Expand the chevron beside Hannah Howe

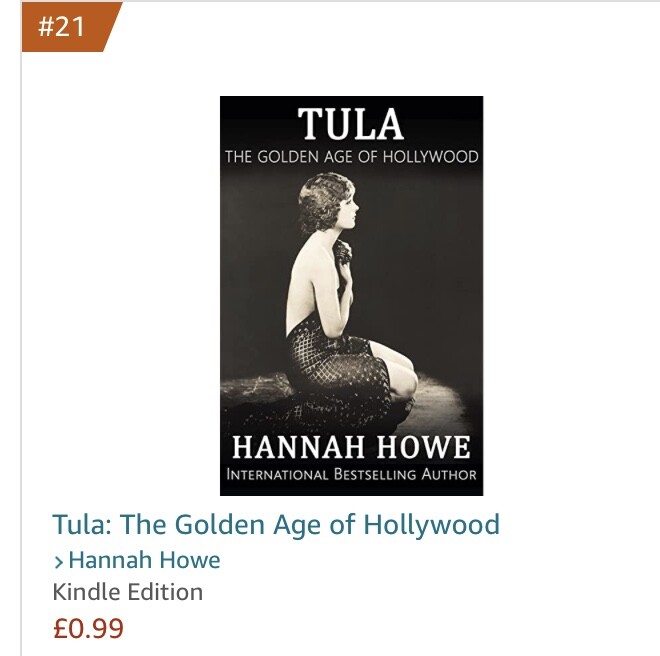[x=59, y=562]
